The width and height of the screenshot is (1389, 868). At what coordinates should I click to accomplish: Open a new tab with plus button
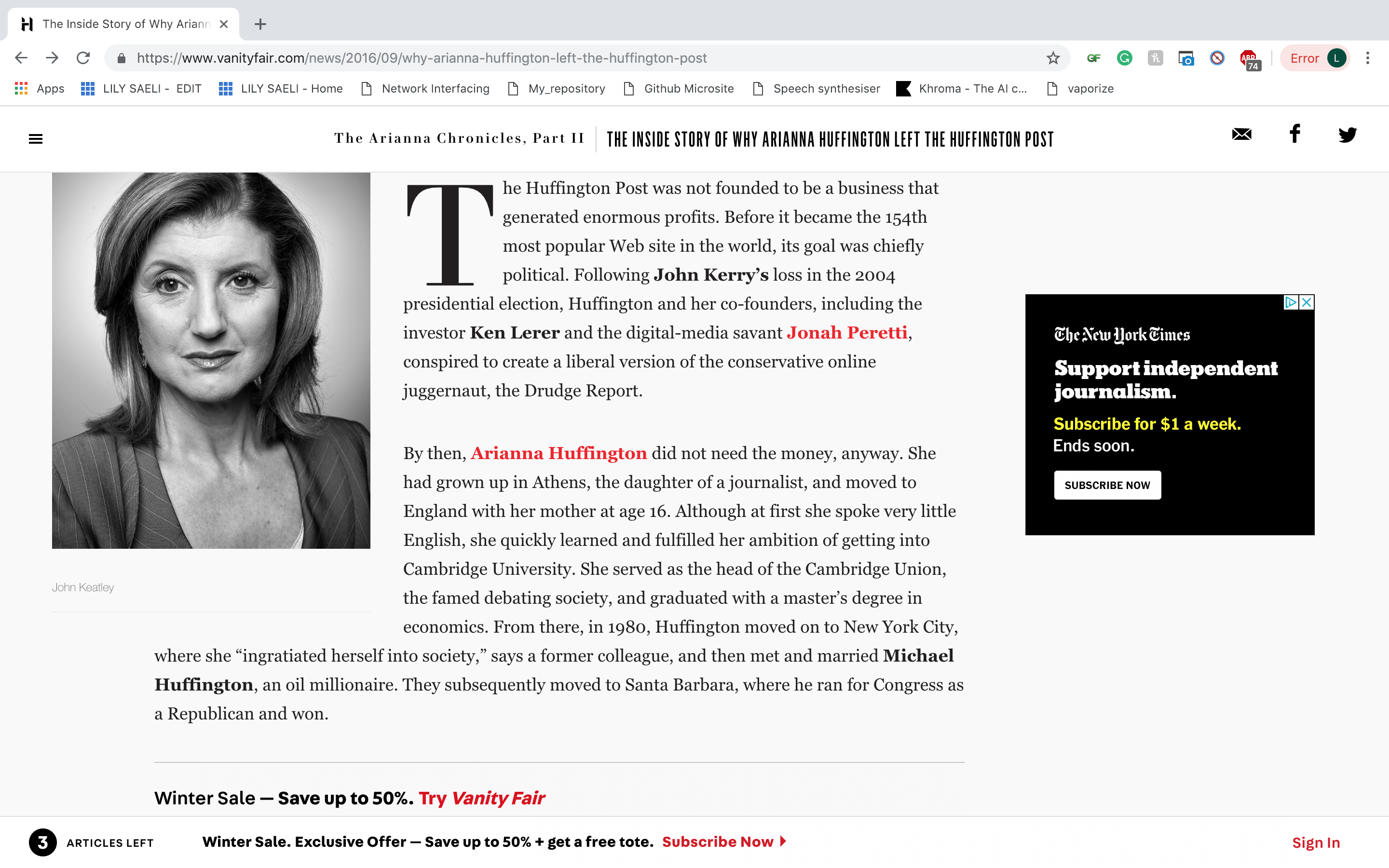pyautogui.click(x=260, y=24)
